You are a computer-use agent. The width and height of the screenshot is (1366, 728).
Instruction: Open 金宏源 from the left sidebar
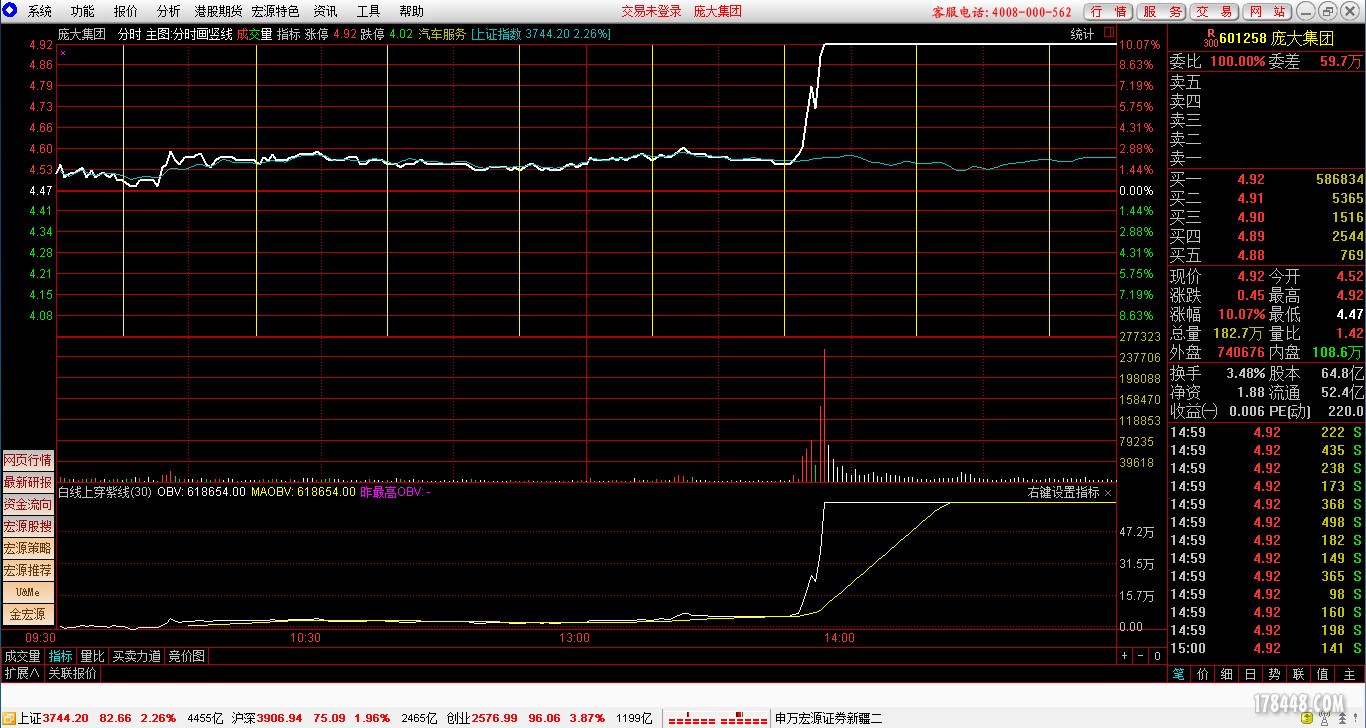coord(28,614)
